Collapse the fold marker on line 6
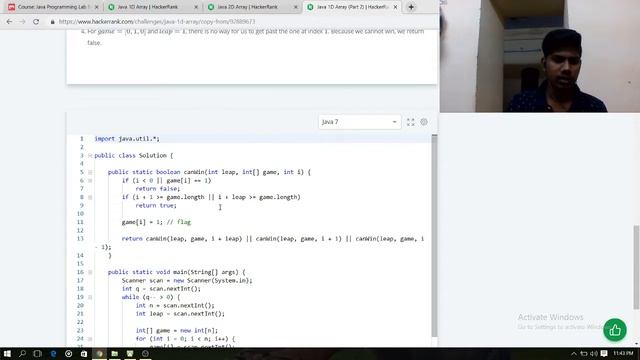This screenshot has height=360, width=640. pyautogui.click(x=90, y=180)
